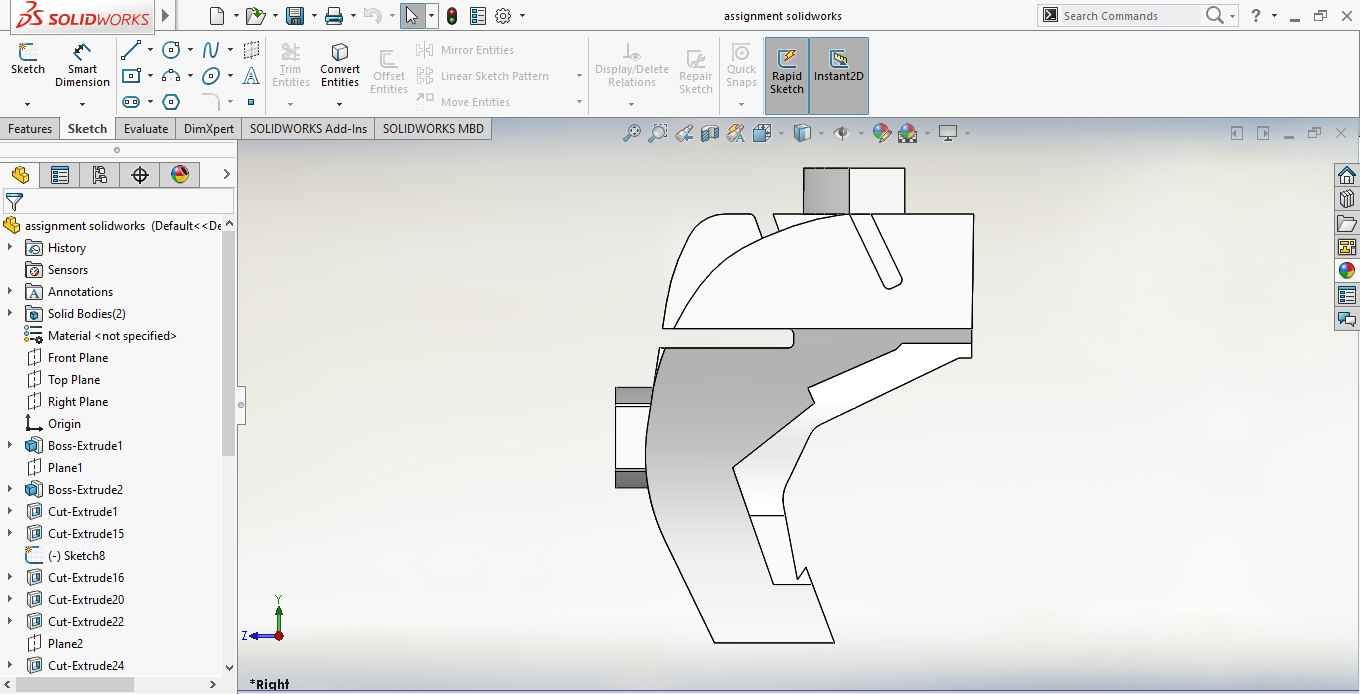The width and height of the screenshot is (1360, 694).
Task: Select the Polygon sketch tool
Action: 171,102
